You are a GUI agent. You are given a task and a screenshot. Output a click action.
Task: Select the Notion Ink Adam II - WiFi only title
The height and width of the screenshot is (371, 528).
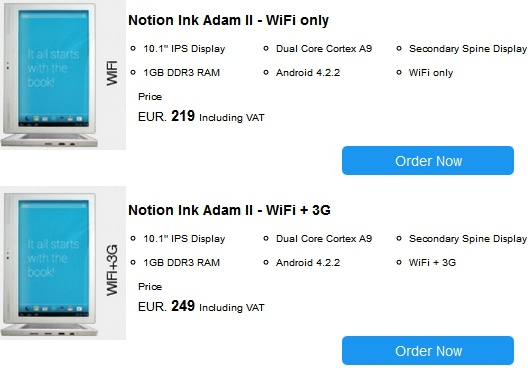click(228, 20)
